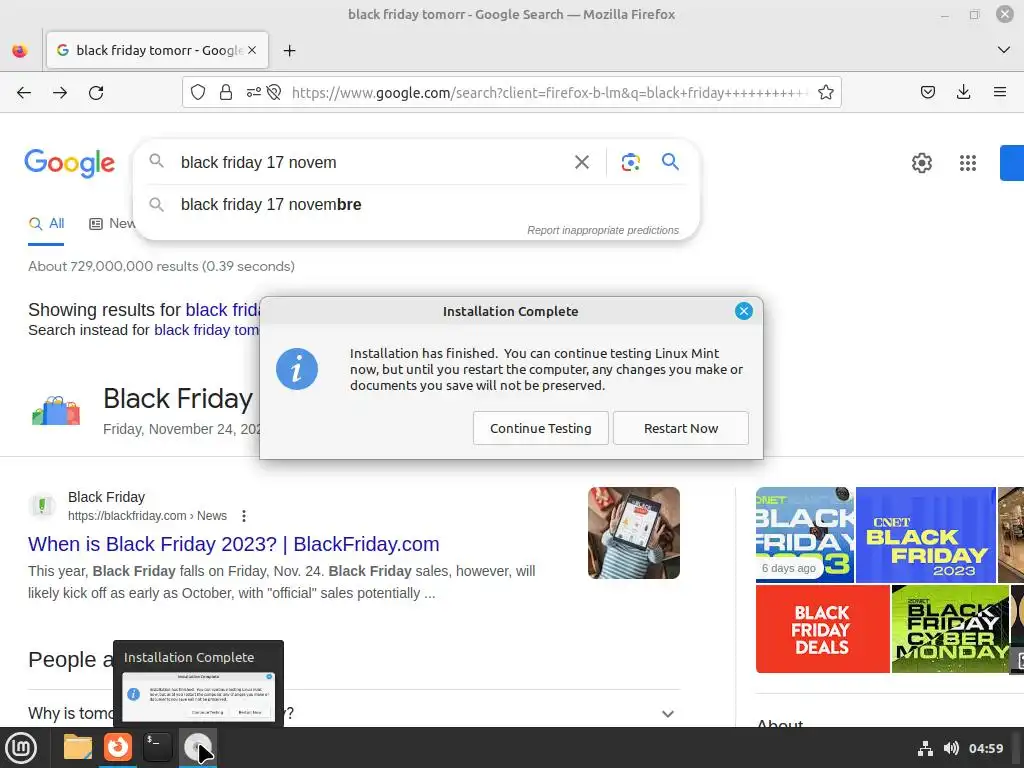Screen dimensions: 1024x768
Task: Click the Firefox View icon
Action: click(x=20, y=50)
